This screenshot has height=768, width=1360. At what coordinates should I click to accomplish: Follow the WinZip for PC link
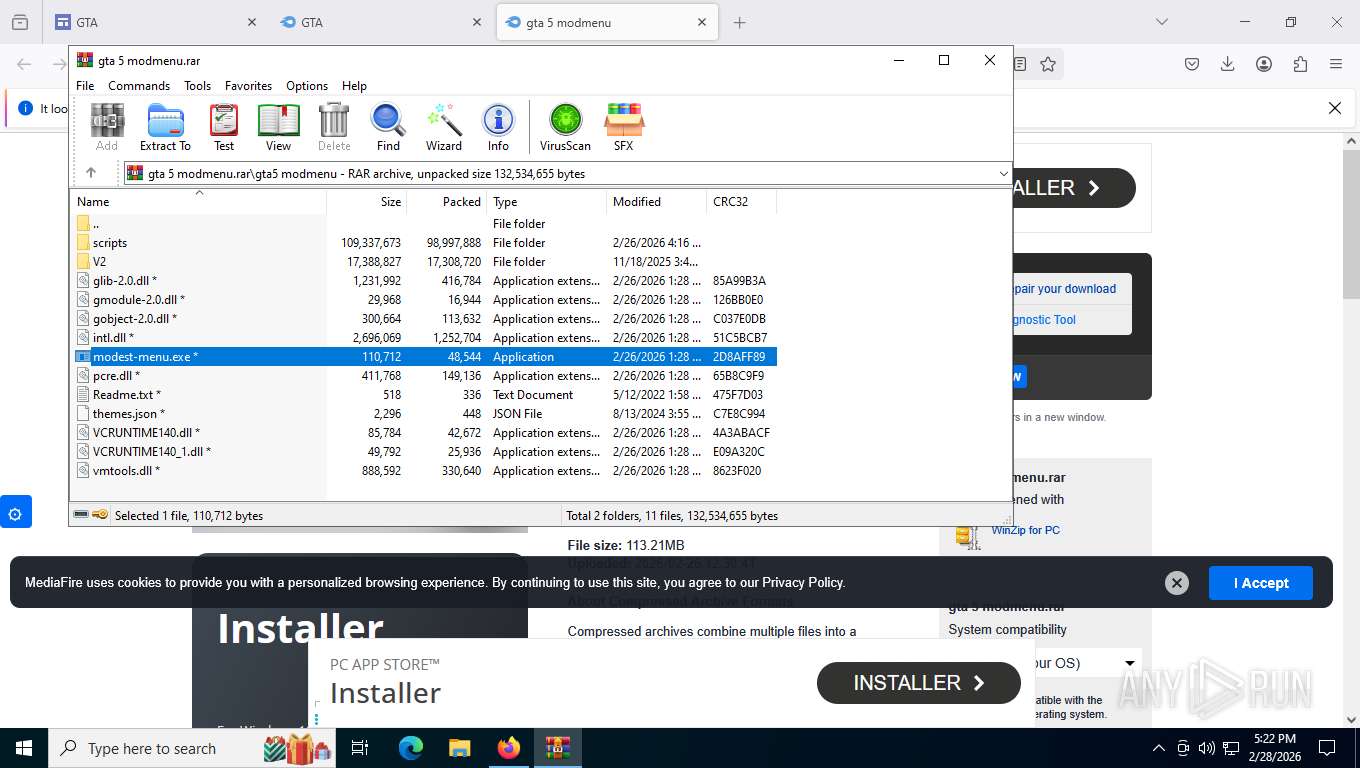coord(1025,530)
